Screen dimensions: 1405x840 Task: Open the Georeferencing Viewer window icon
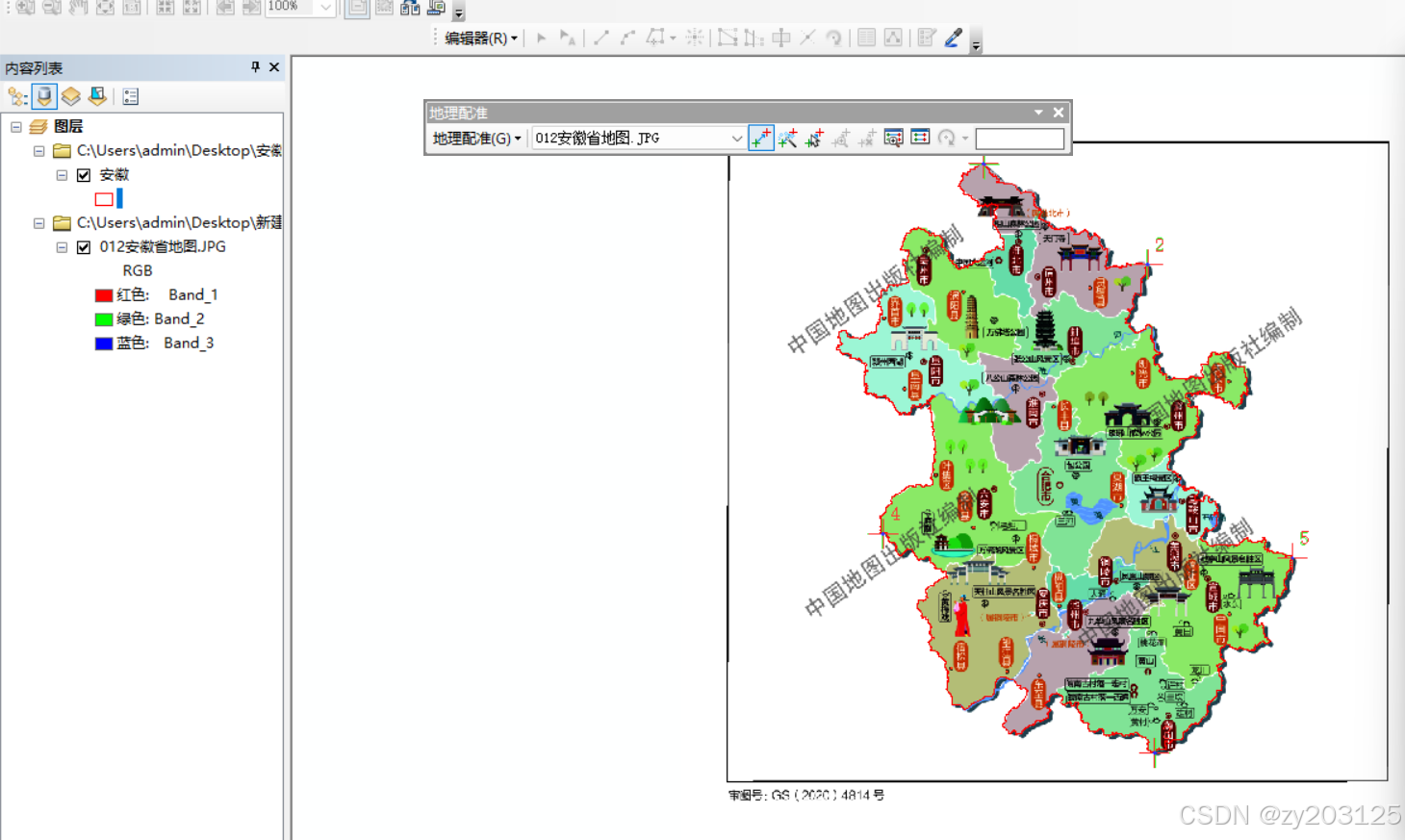[x=893, y=139]
